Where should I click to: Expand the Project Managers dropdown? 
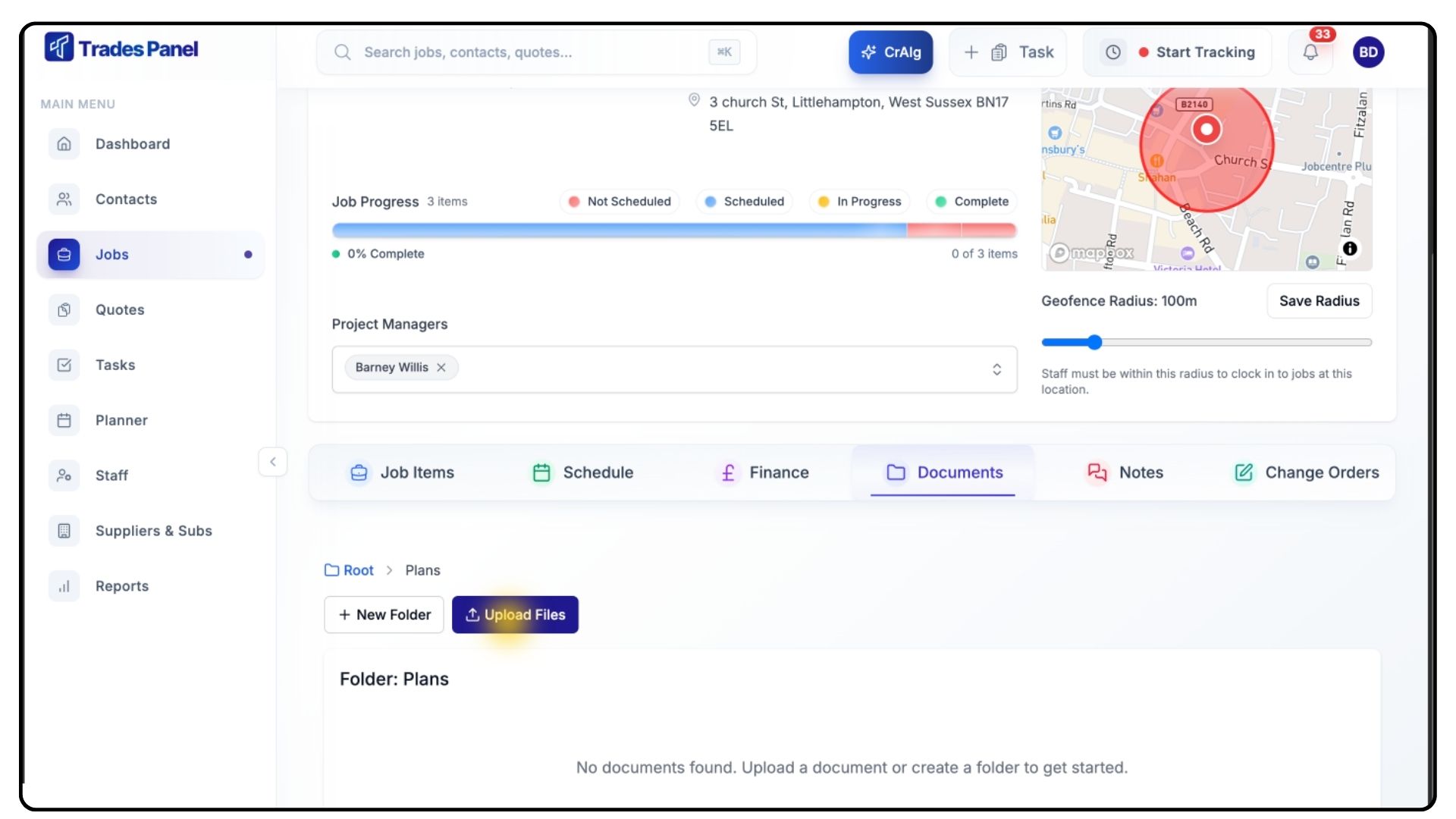(996, 369)
